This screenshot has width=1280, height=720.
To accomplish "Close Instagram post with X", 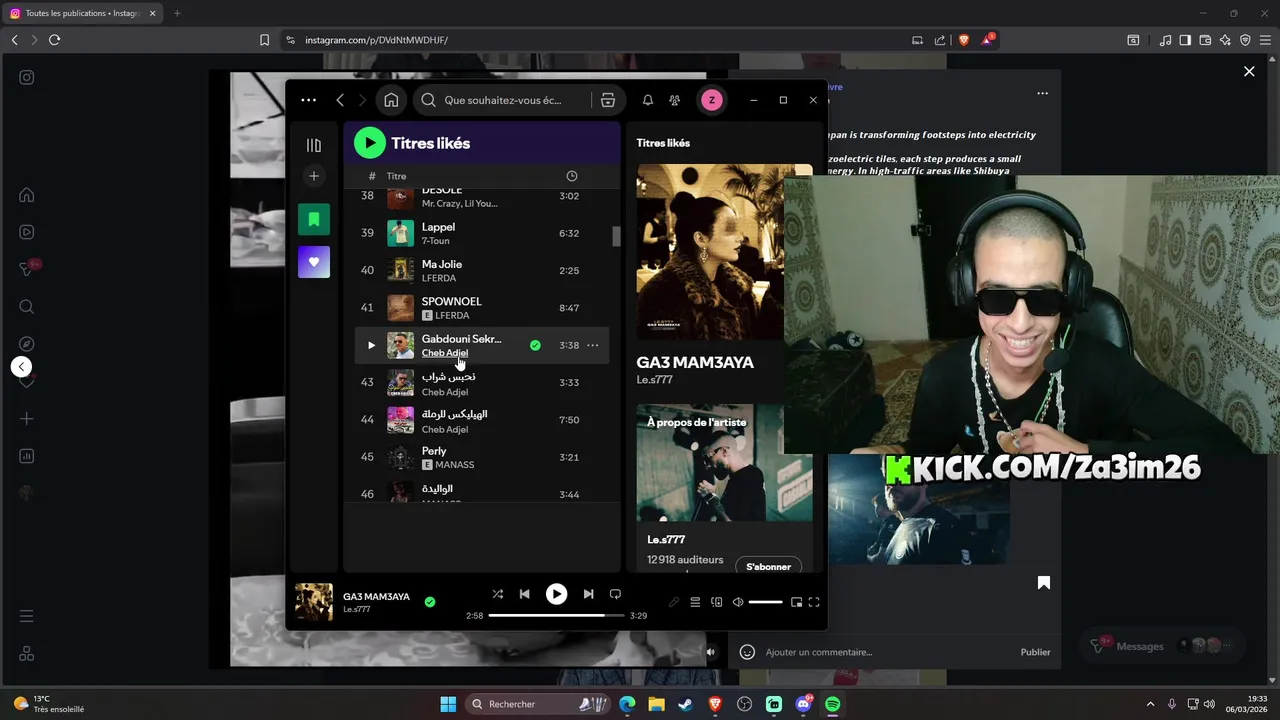I will 1249,71.
